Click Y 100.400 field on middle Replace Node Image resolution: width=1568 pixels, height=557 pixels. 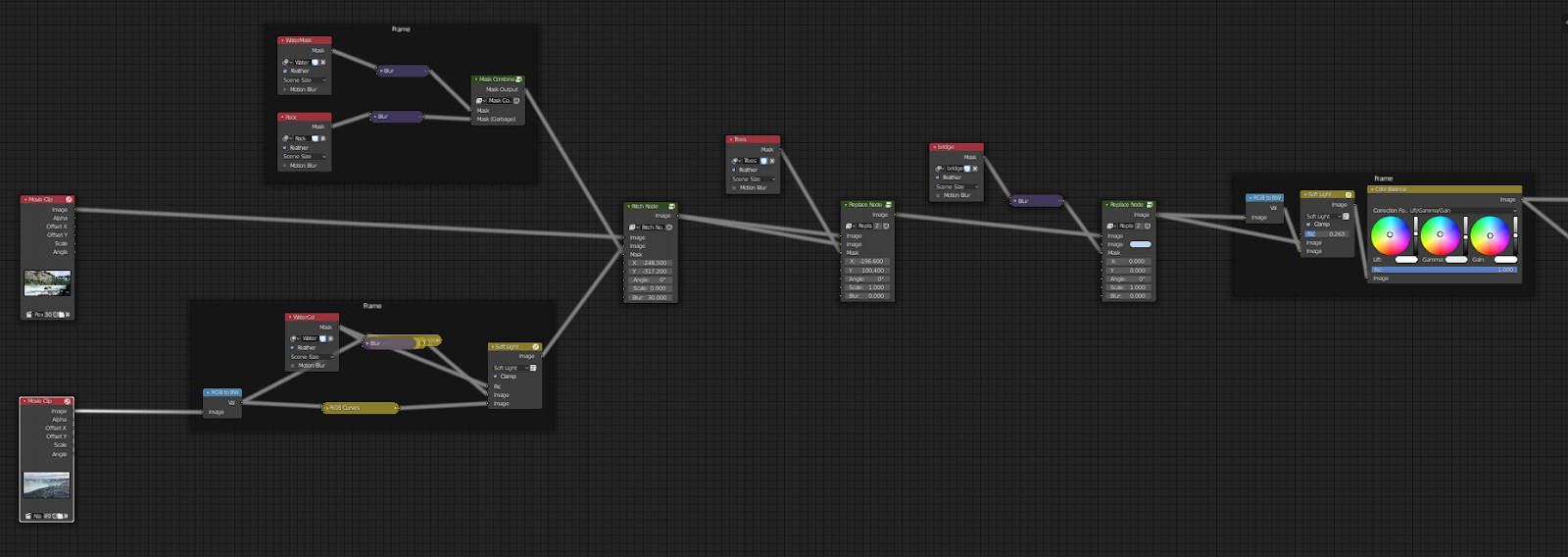click(866, 271)
